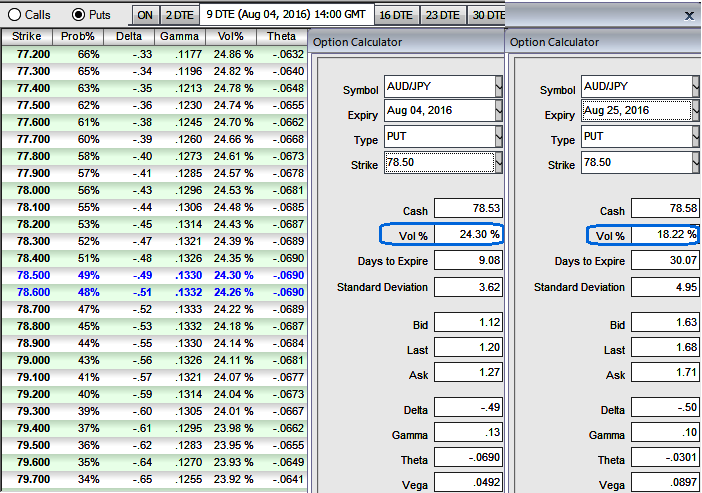702x493 pixels.
Task: Close the panel with the X button
Action: click(688, 15)
